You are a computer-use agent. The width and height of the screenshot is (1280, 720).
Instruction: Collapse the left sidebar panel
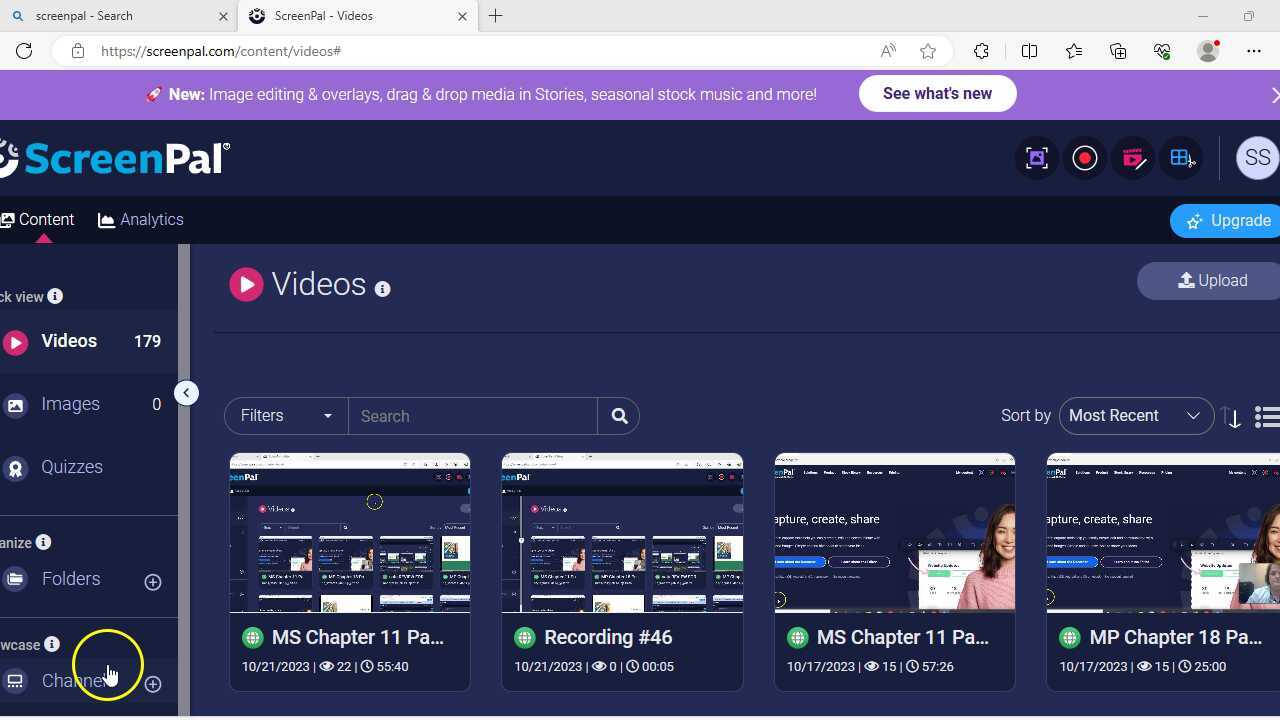(x=186, y=393)
